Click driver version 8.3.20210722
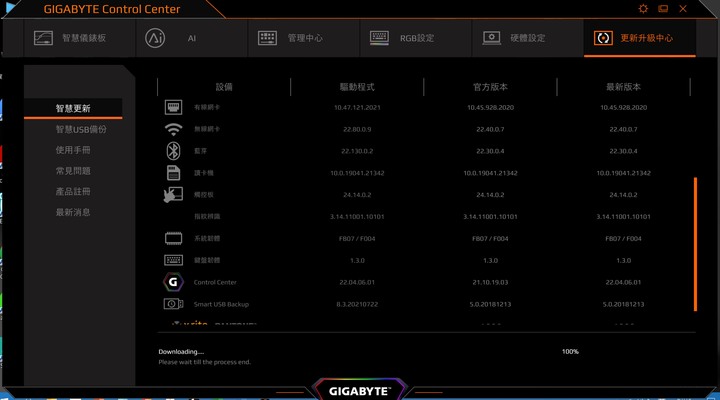 (x=357, y=304)
